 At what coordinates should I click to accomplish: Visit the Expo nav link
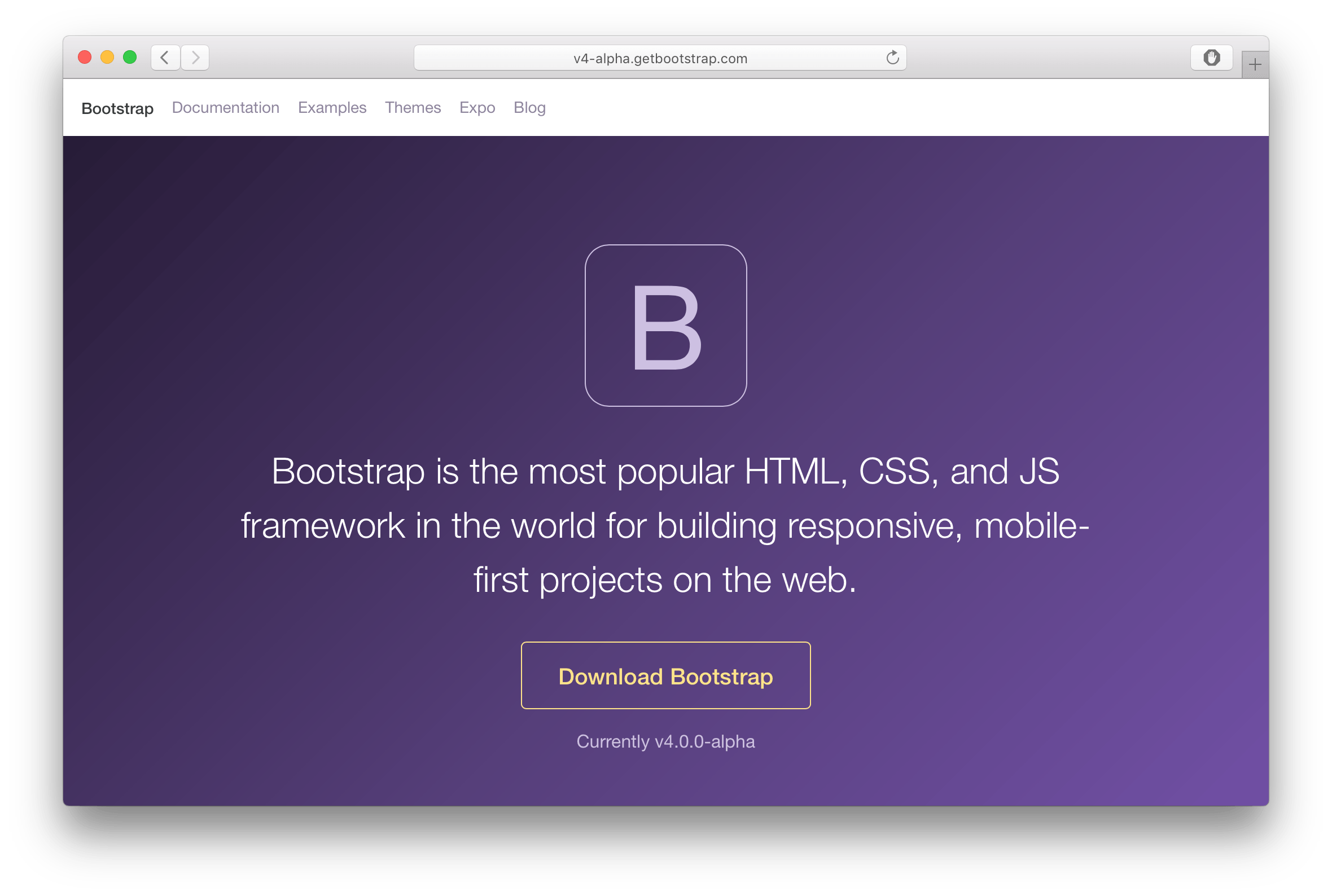click(477, 107)
